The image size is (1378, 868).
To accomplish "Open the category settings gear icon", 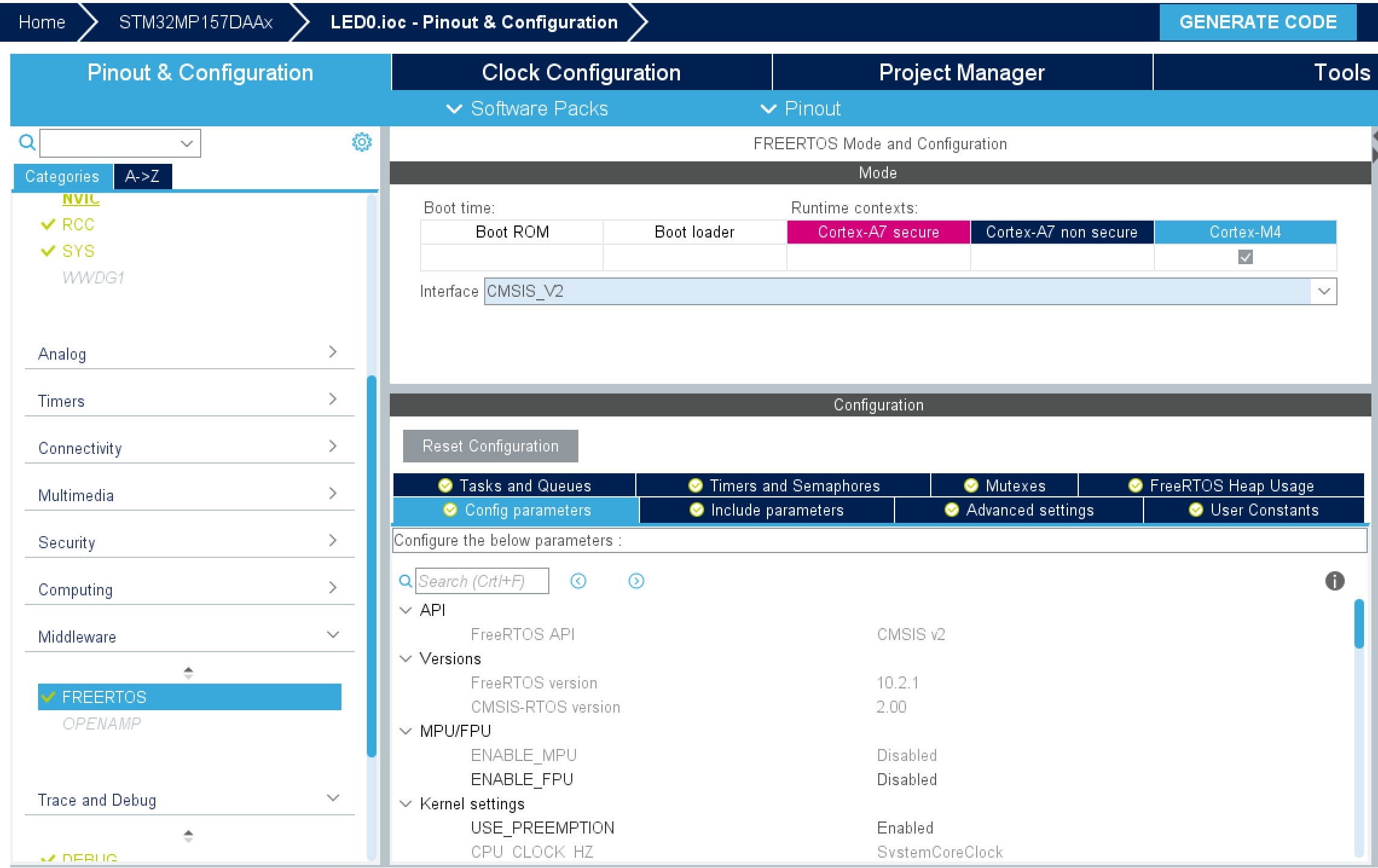I will (x=361, y=143).
